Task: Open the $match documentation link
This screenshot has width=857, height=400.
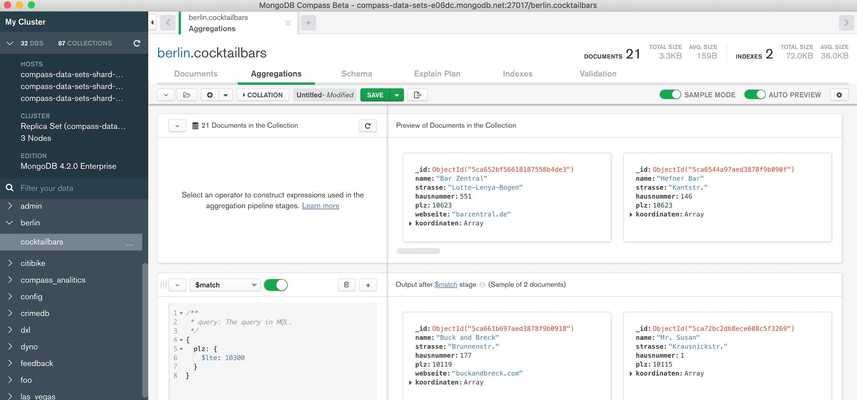Action: click(445, 285)
